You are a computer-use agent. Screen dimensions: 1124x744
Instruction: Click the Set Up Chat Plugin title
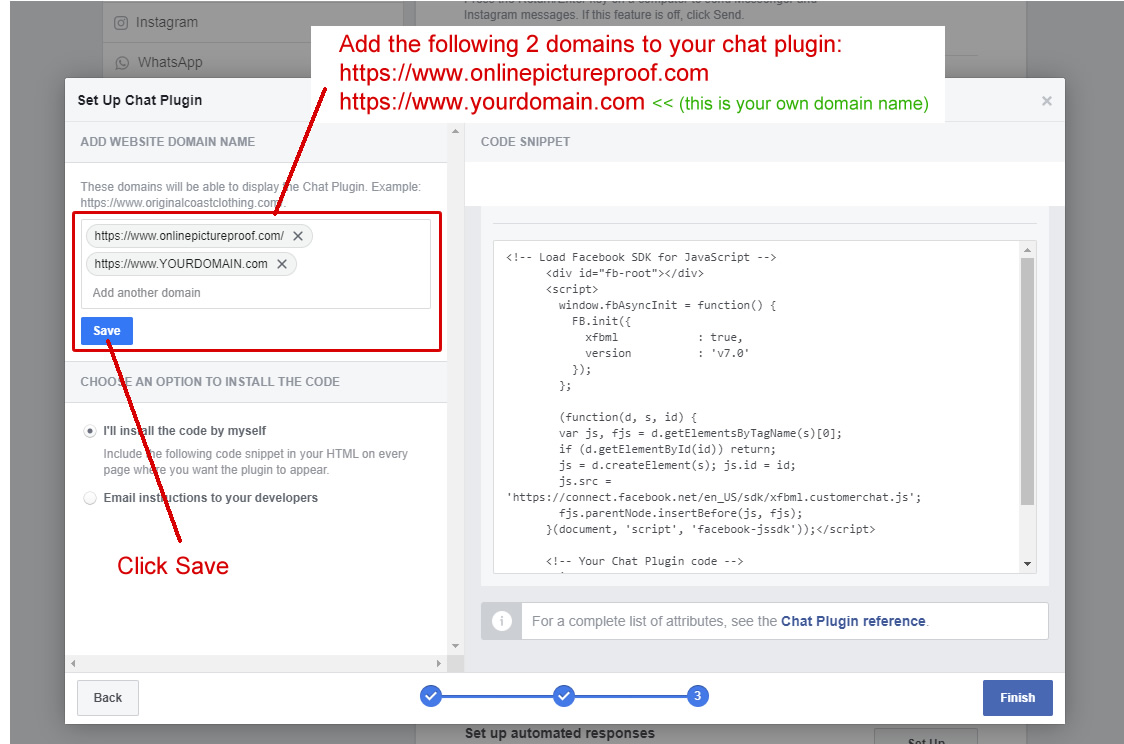click(140, 100)
